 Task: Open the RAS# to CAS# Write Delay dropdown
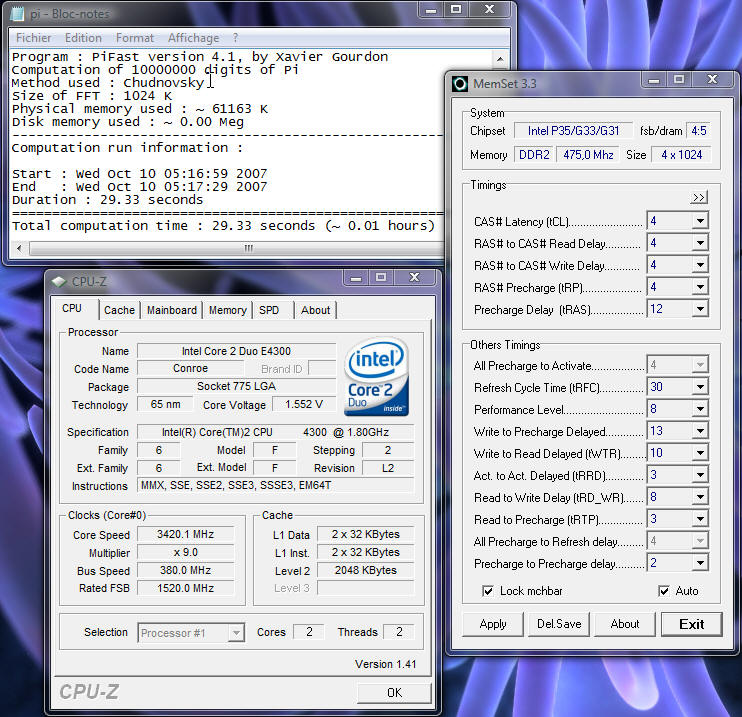(700, 265)
